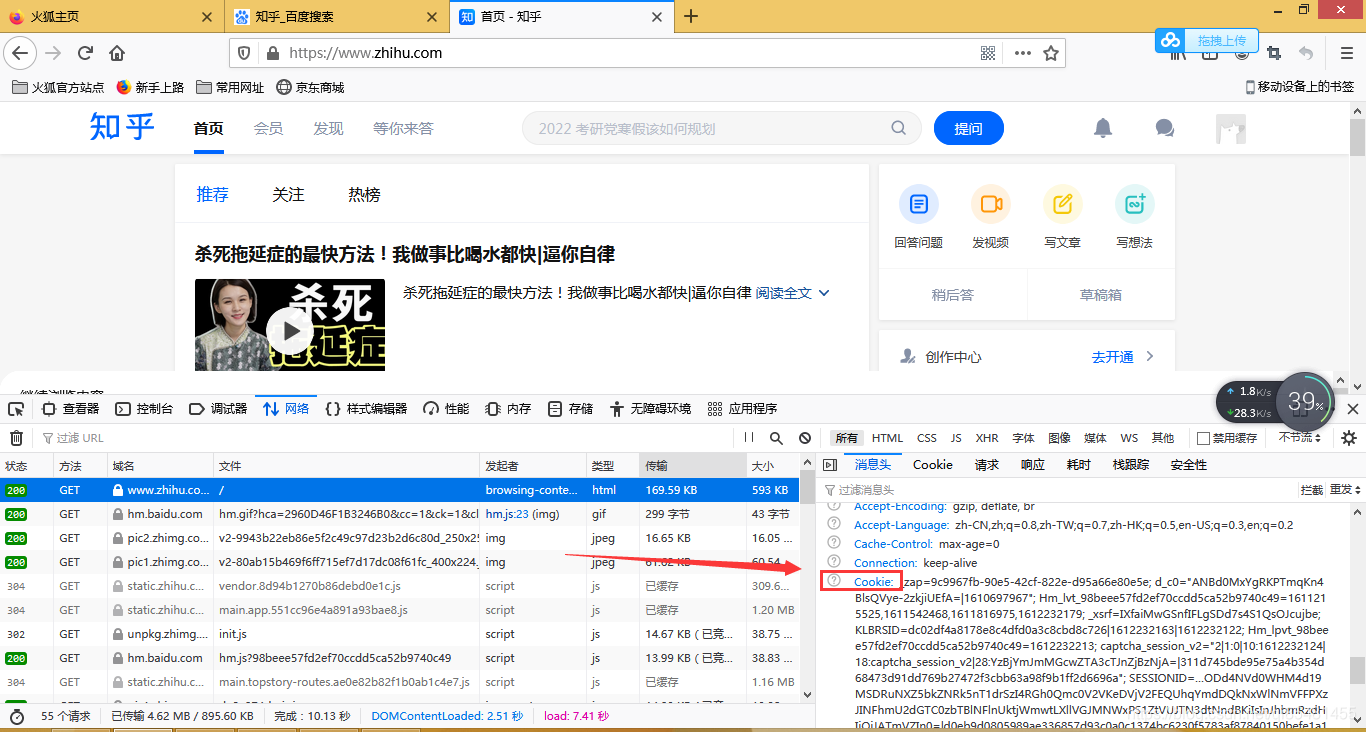Click the shield tracking protection icon
The width and height of the screenshot is (1366, 732).
pyautogui.click(x=245, y=53)
